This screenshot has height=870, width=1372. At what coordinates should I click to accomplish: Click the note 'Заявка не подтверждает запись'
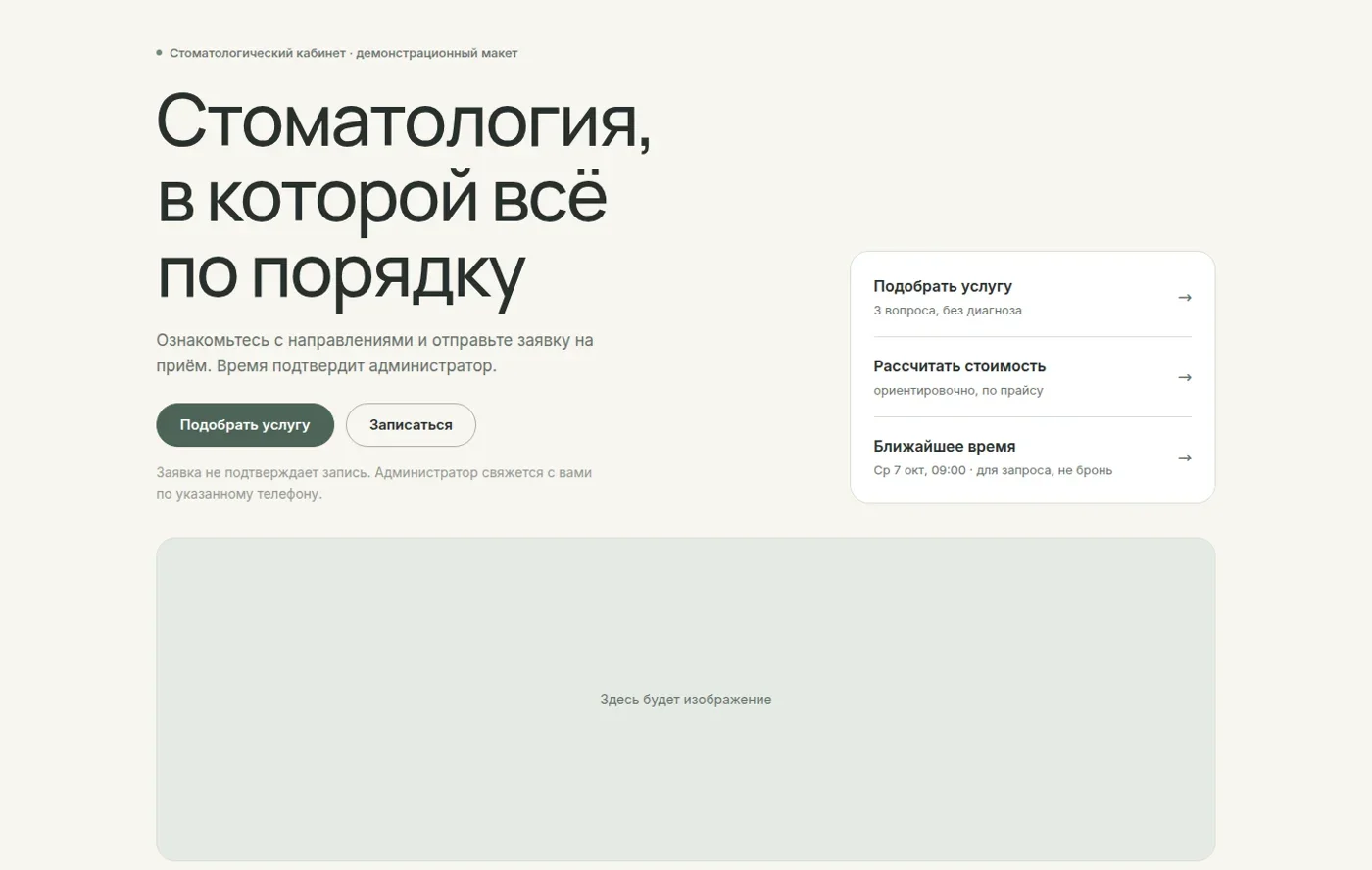coord(374,483)
